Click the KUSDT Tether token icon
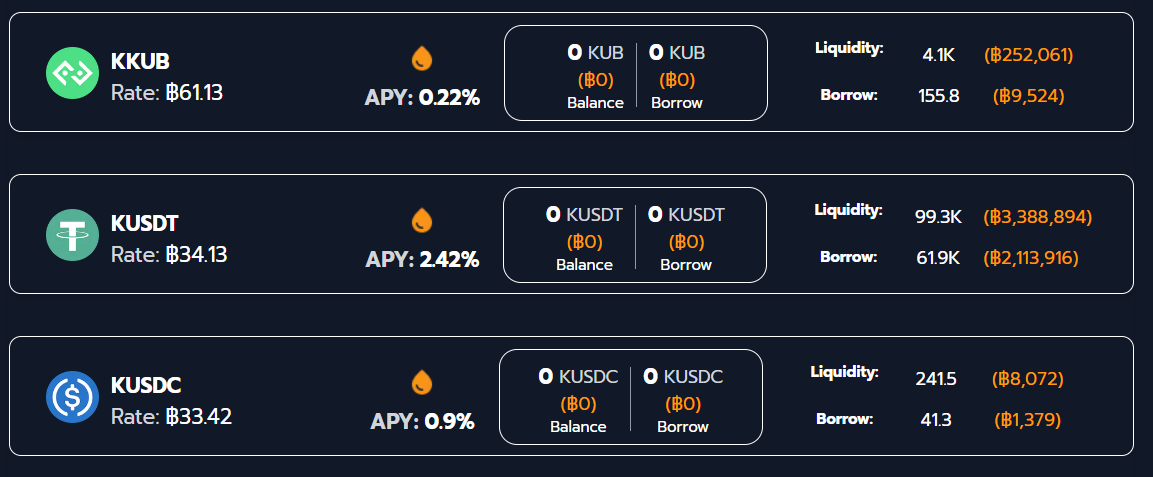Image resolution: width=1153 pixels, height=477 pixels. pyautogui.click(x=72, y=235)
